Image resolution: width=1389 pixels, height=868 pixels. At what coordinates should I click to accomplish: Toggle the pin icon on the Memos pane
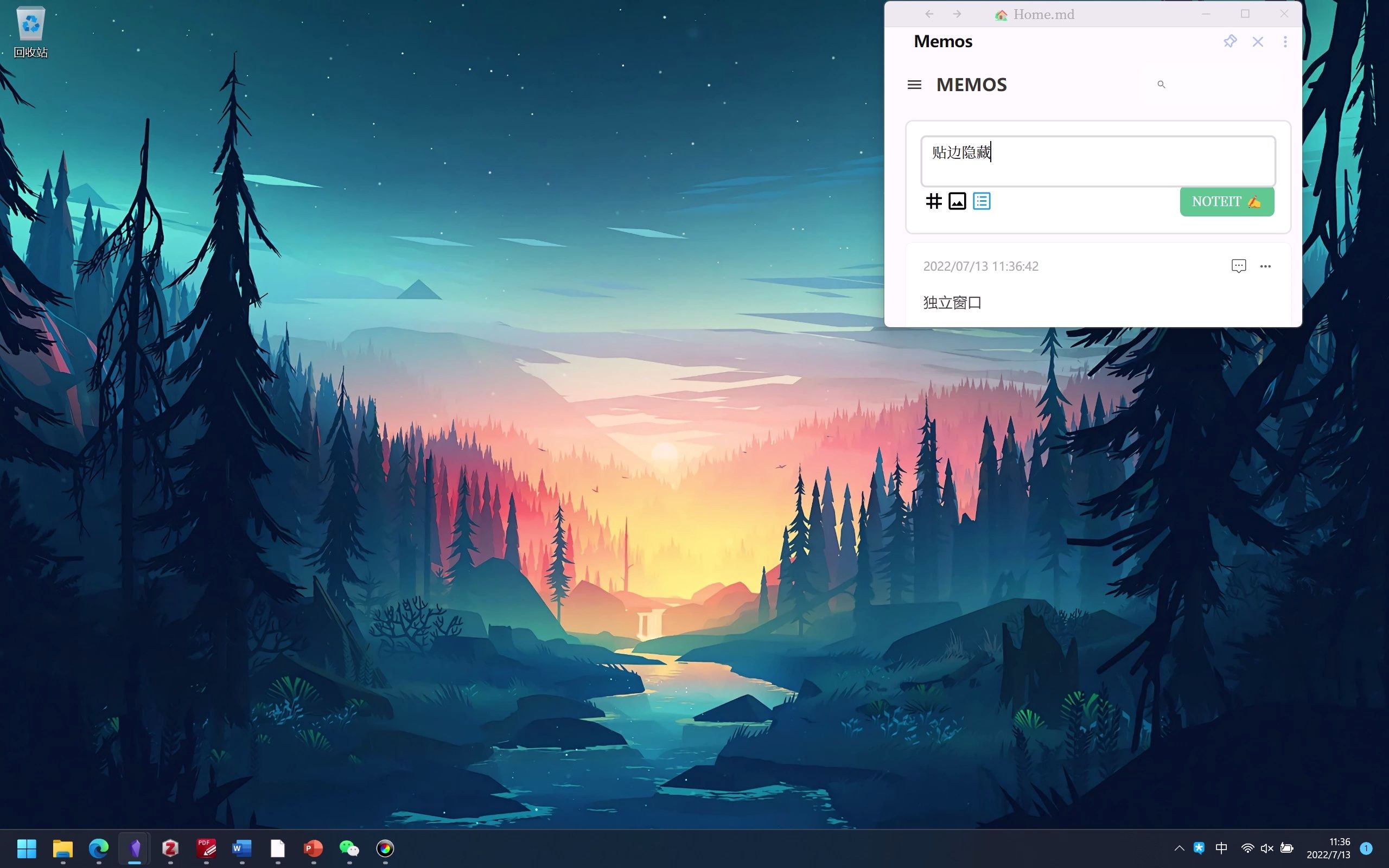point(1229,41)
